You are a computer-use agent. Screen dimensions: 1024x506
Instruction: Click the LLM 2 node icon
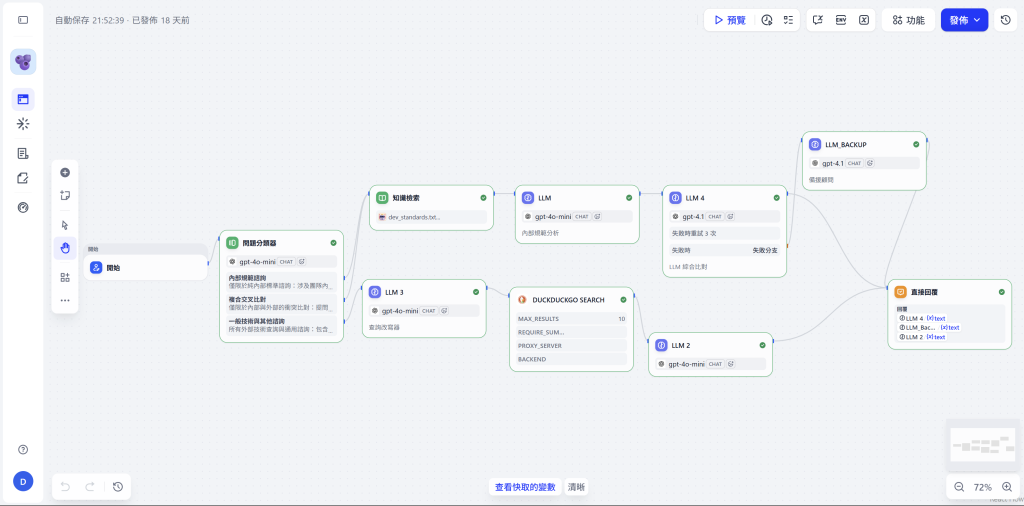(661, 345)
